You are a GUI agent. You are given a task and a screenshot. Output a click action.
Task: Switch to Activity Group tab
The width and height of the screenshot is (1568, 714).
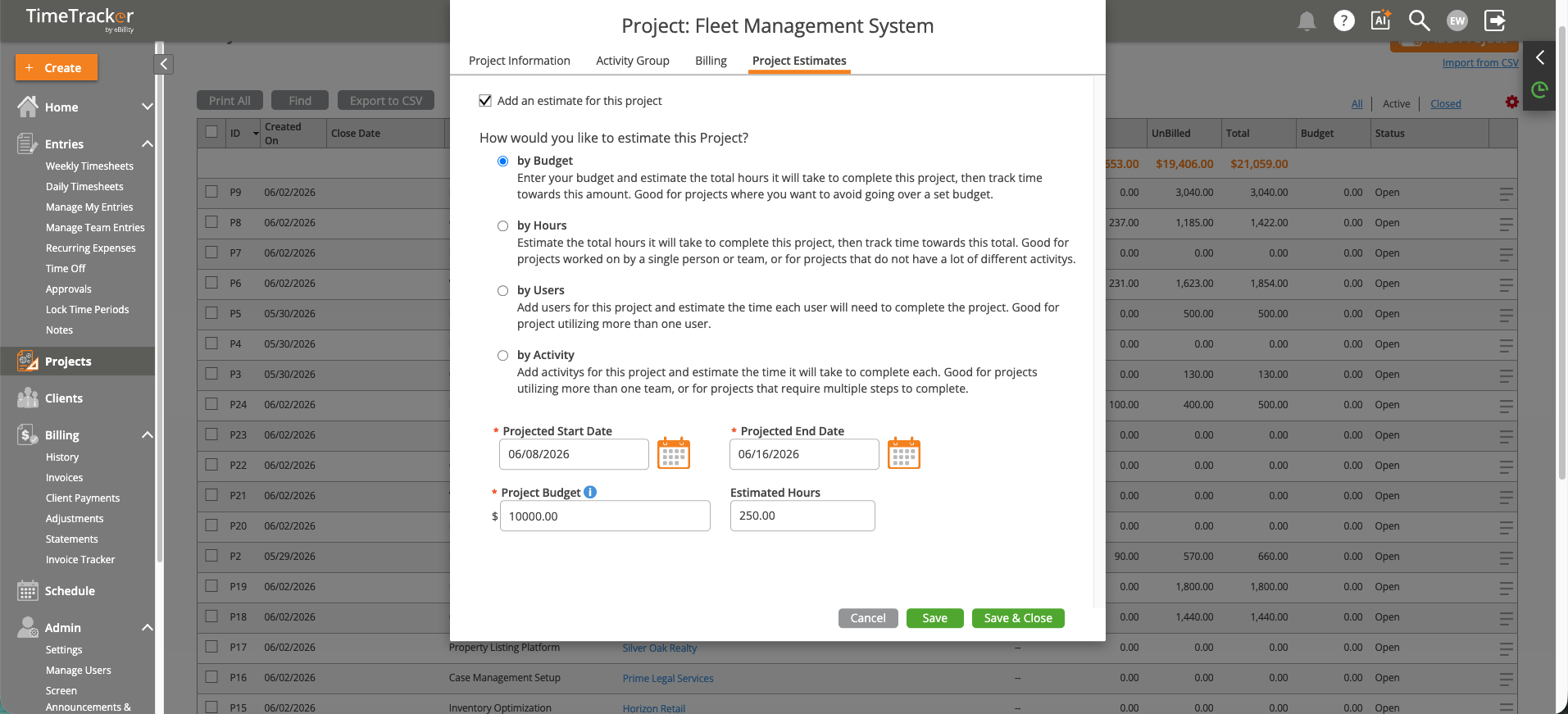point(632,61)
